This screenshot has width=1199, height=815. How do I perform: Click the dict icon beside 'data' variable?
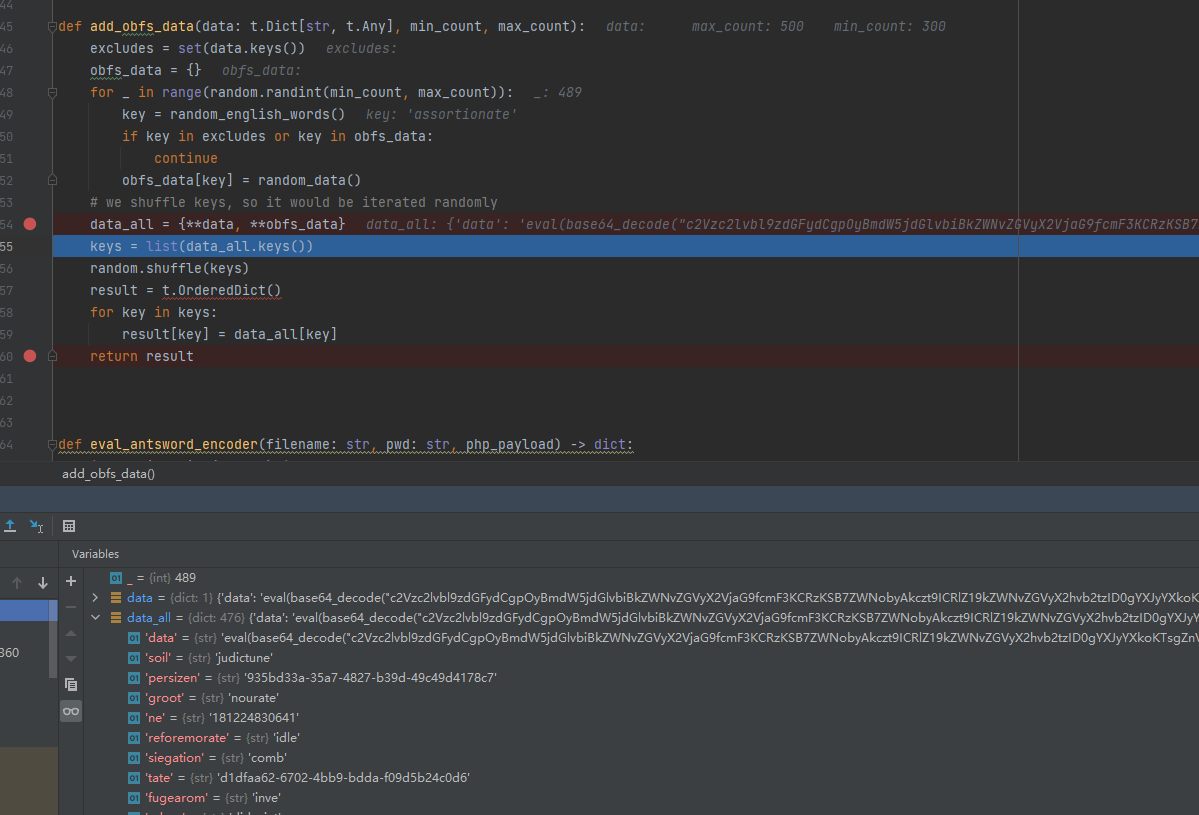(115, 598)
